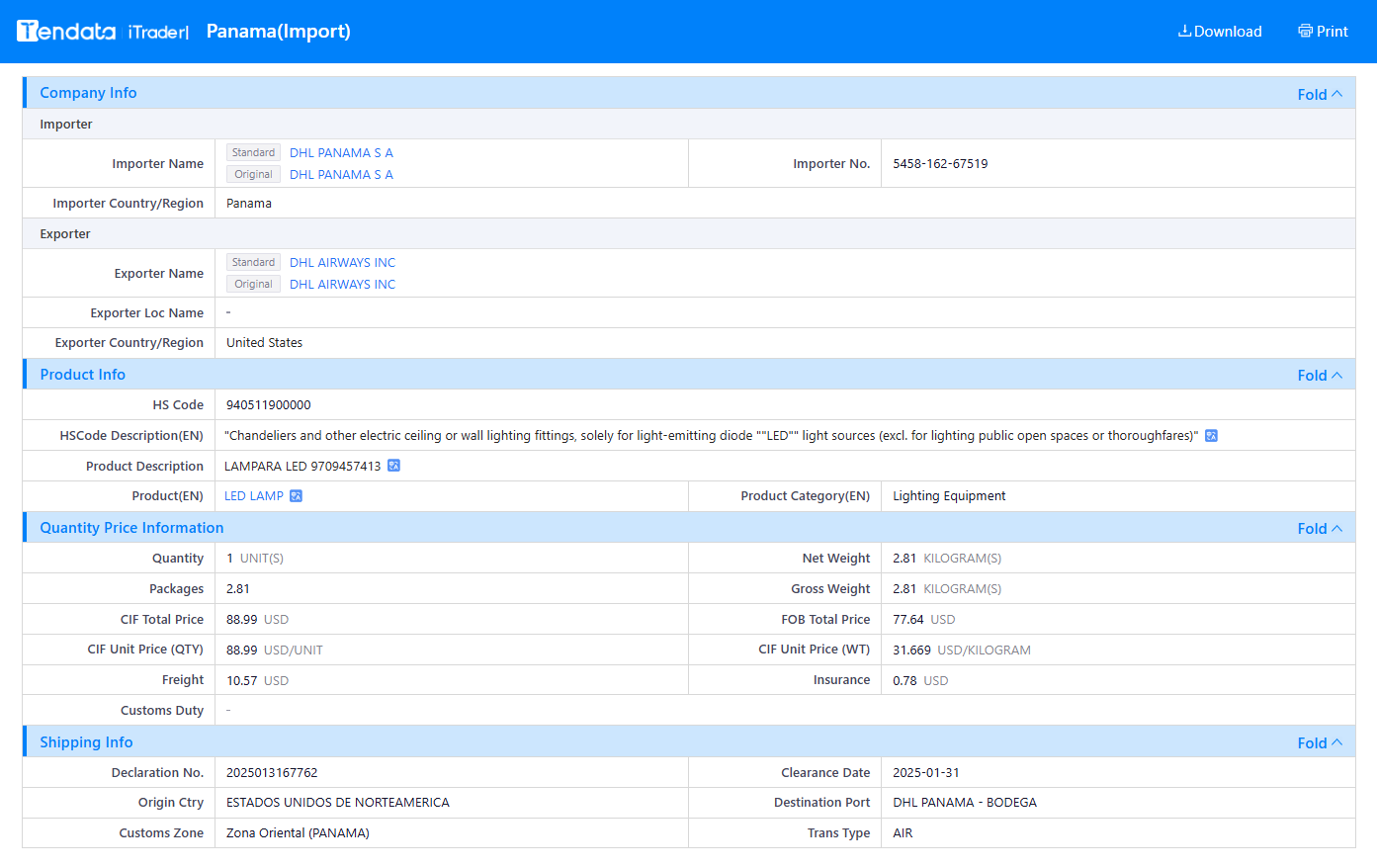Click the Panama(Import) page title
This screenshot has height=868, width=1377.
(279, 32)
